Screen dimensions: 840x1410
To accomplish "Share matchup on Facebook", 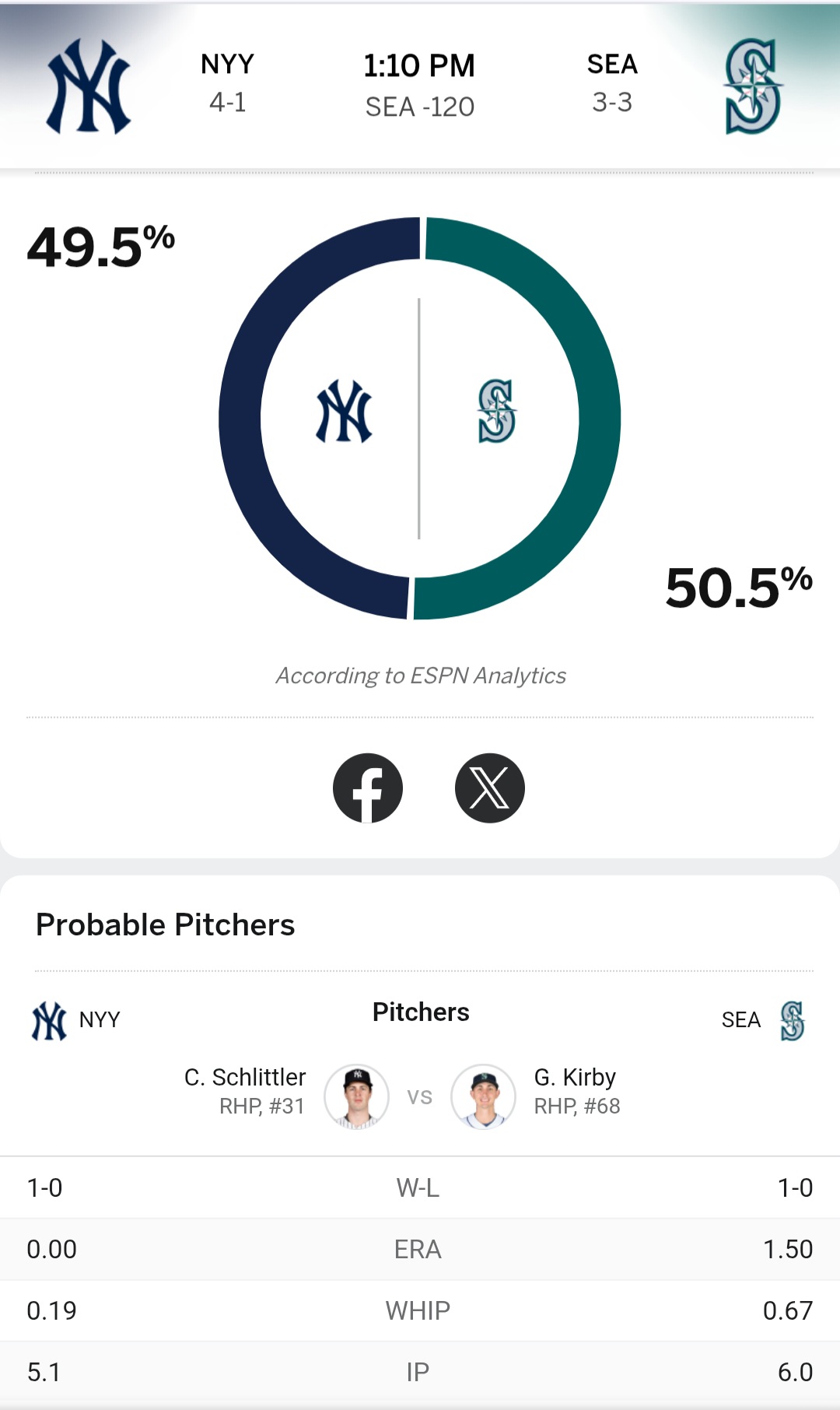I will tap(368, 788).
